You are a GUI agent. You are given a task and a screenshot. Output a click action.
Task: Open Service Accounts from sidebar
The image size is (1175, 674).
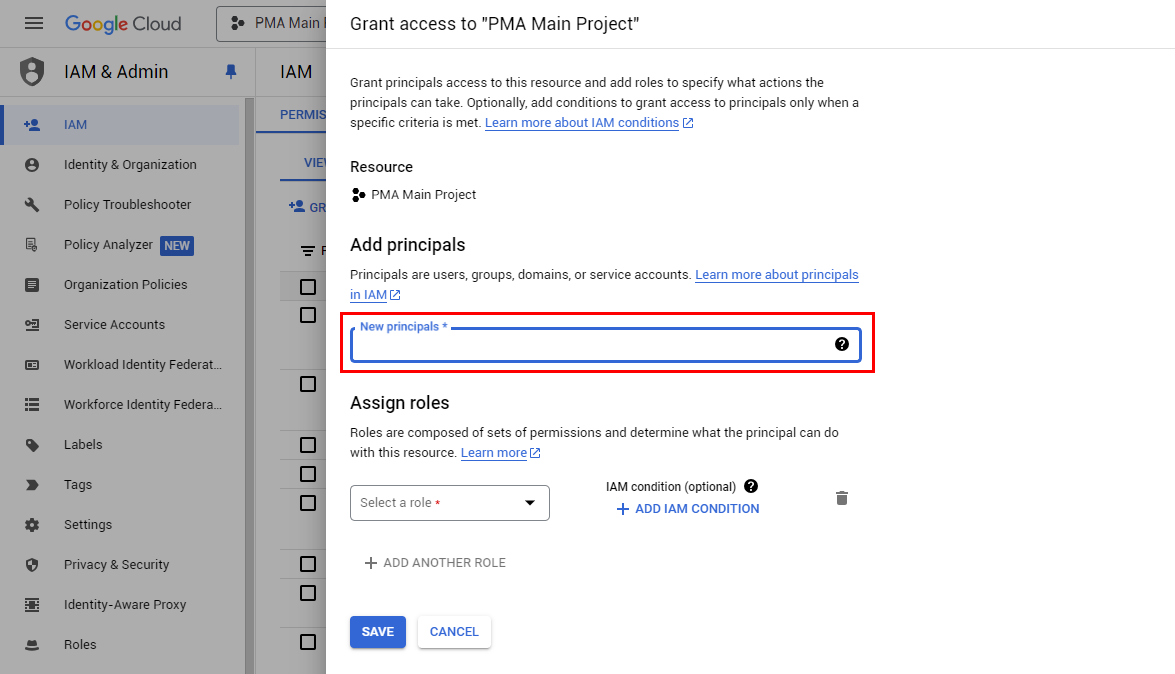click(114, 325)
